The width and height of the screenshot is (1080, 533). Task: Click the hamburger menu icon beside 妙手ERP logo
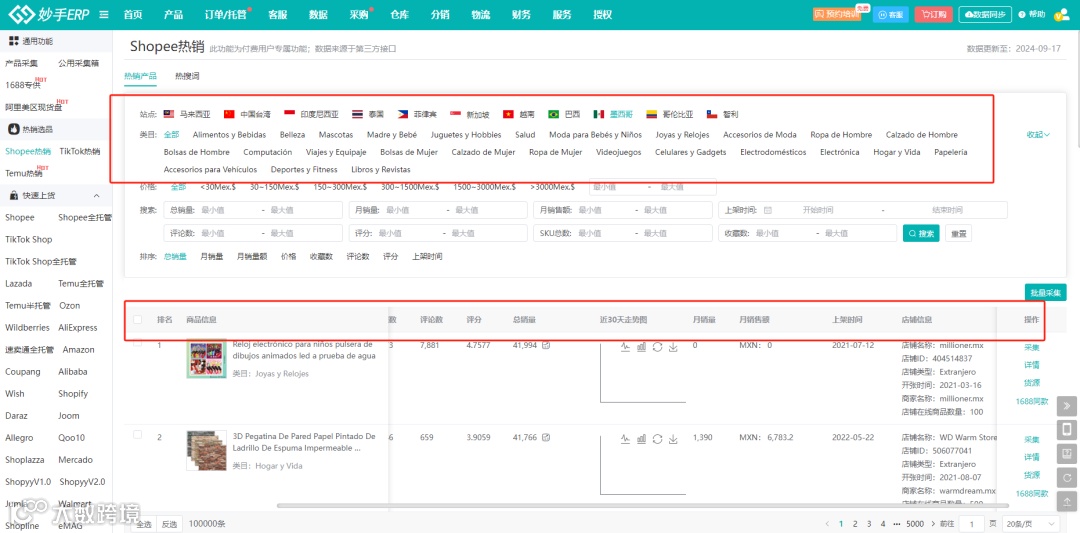click(103, 14)
